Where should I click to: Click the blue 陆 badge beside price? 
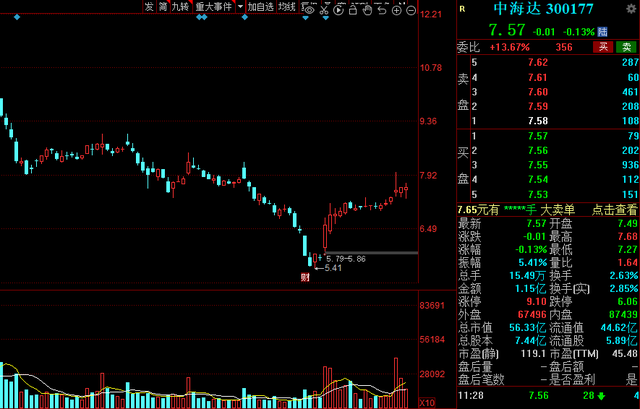(x=602, y=31)
